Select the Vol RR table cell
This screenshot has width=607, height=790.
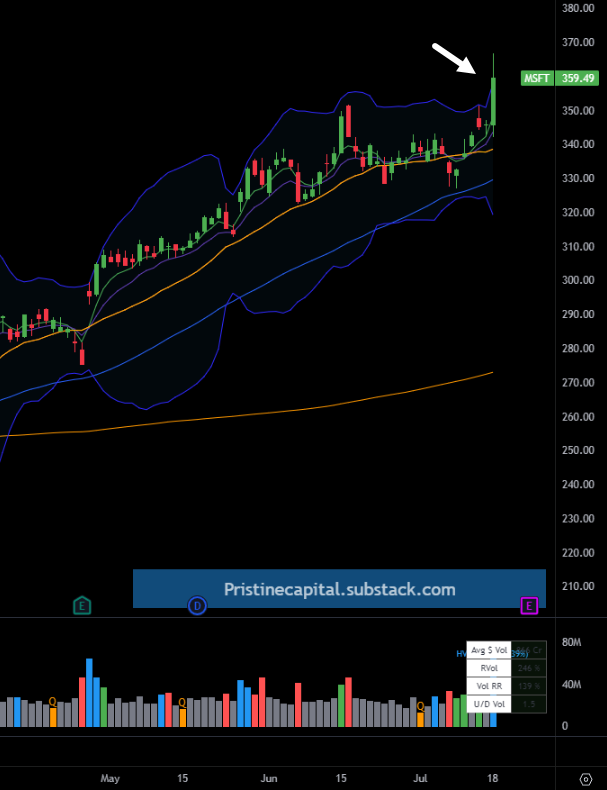tap(489, 686)
